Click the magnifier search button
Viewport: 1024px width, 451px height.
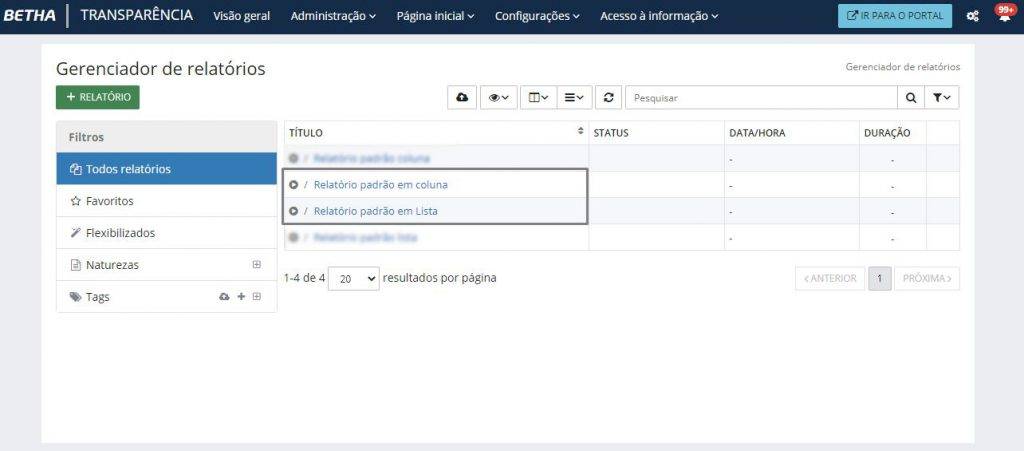[911, 98]
